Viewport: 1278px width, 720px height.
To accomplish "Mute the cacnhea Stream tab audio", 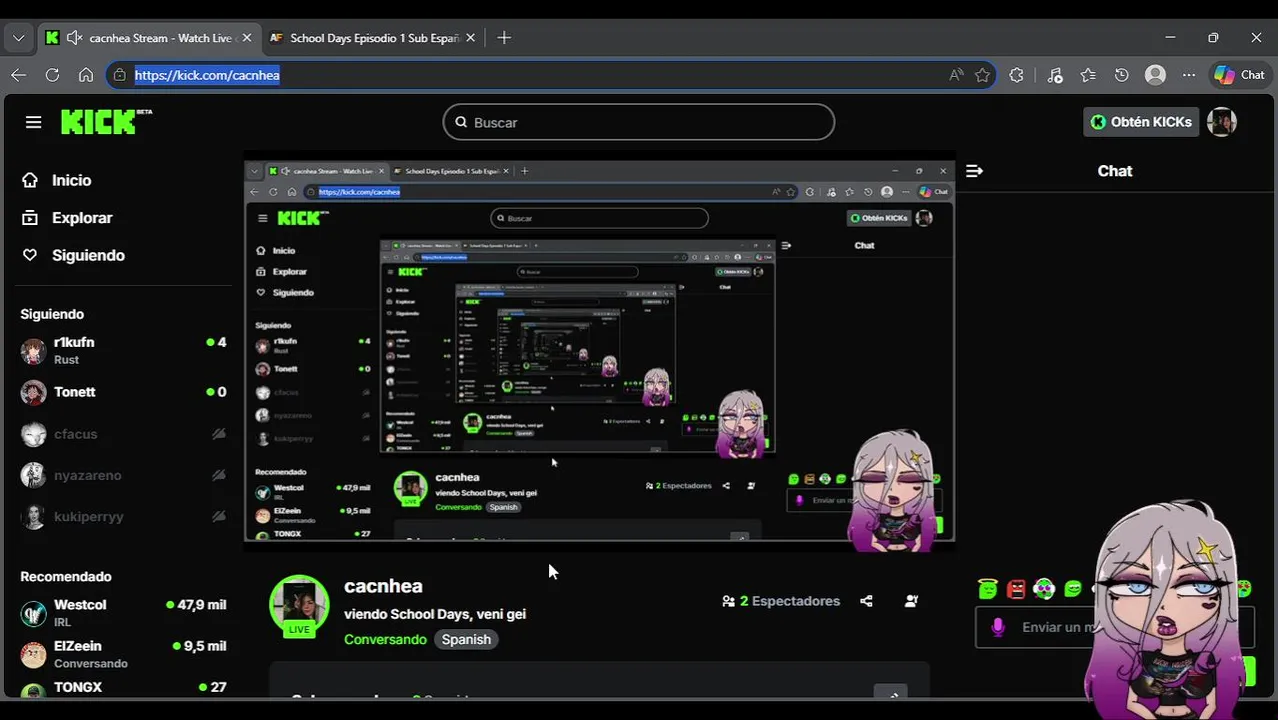I will 74,38.
